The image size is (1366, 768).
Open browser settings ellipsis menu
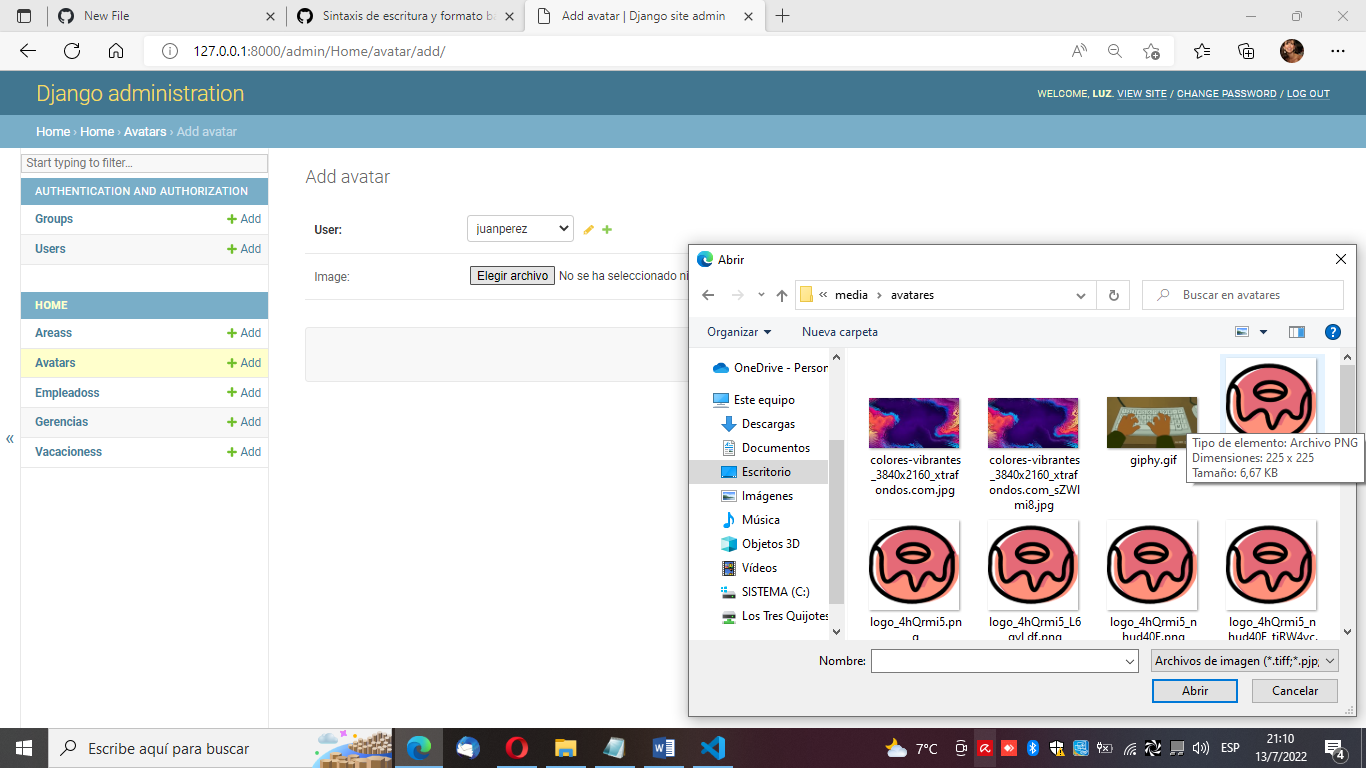pos(1338,51)
